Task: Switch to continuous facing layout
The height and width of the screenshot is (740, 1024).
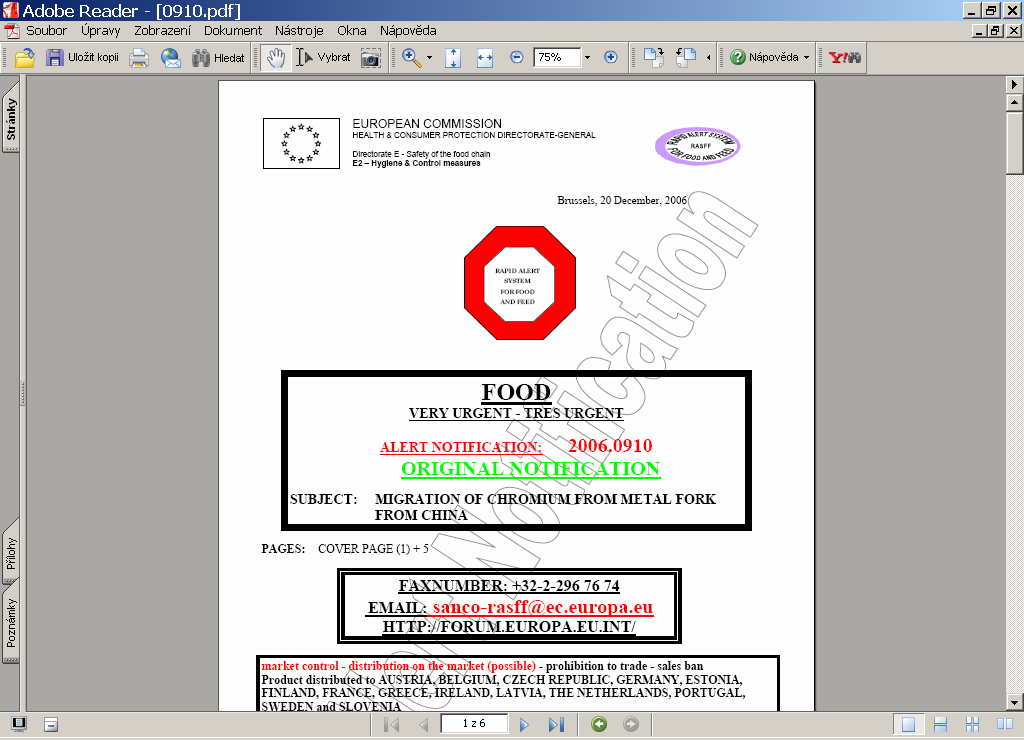Action: click(972, 724)
